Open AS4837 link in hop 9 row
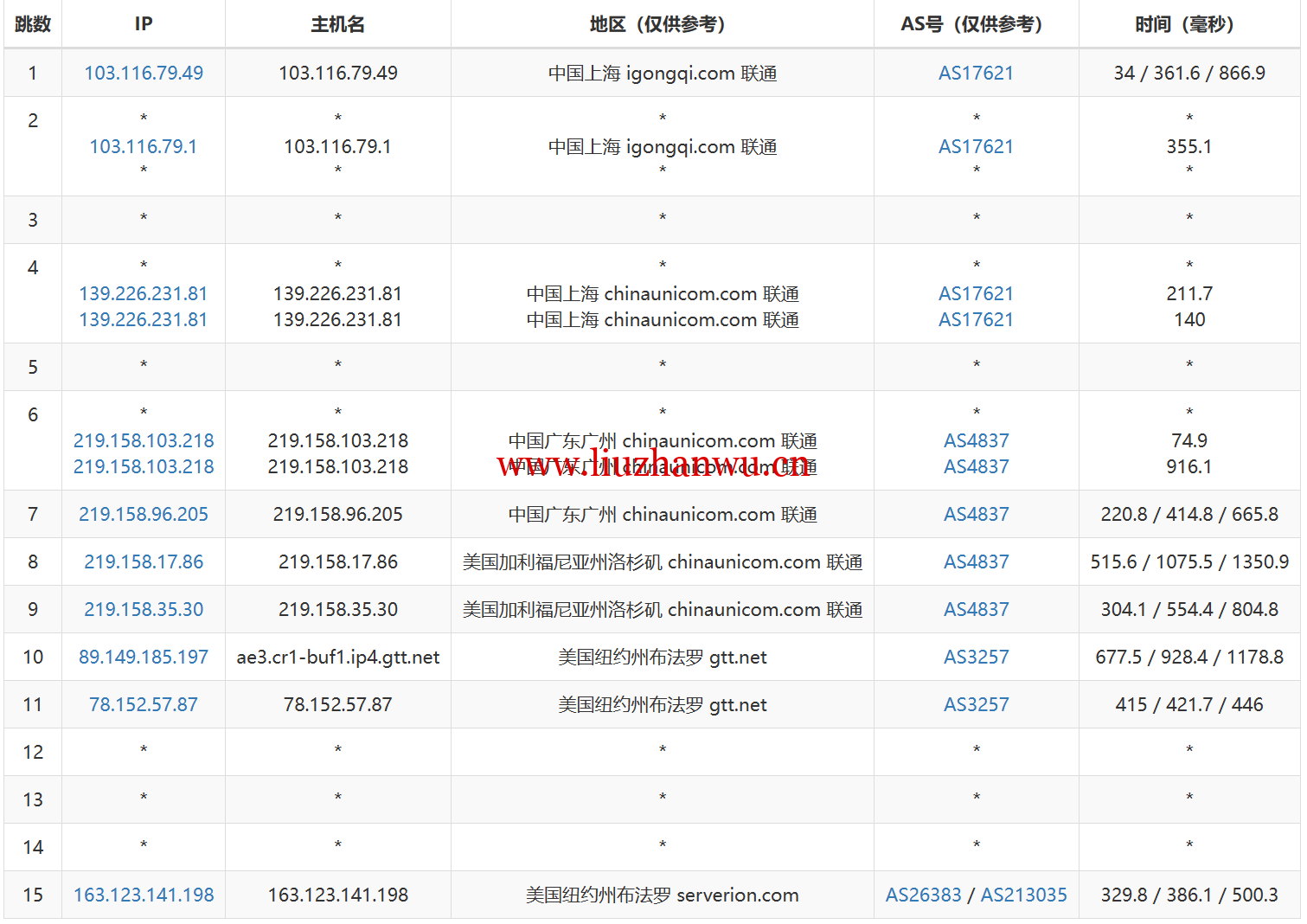This screenshot has width=1307, height=924. (976, 609)
